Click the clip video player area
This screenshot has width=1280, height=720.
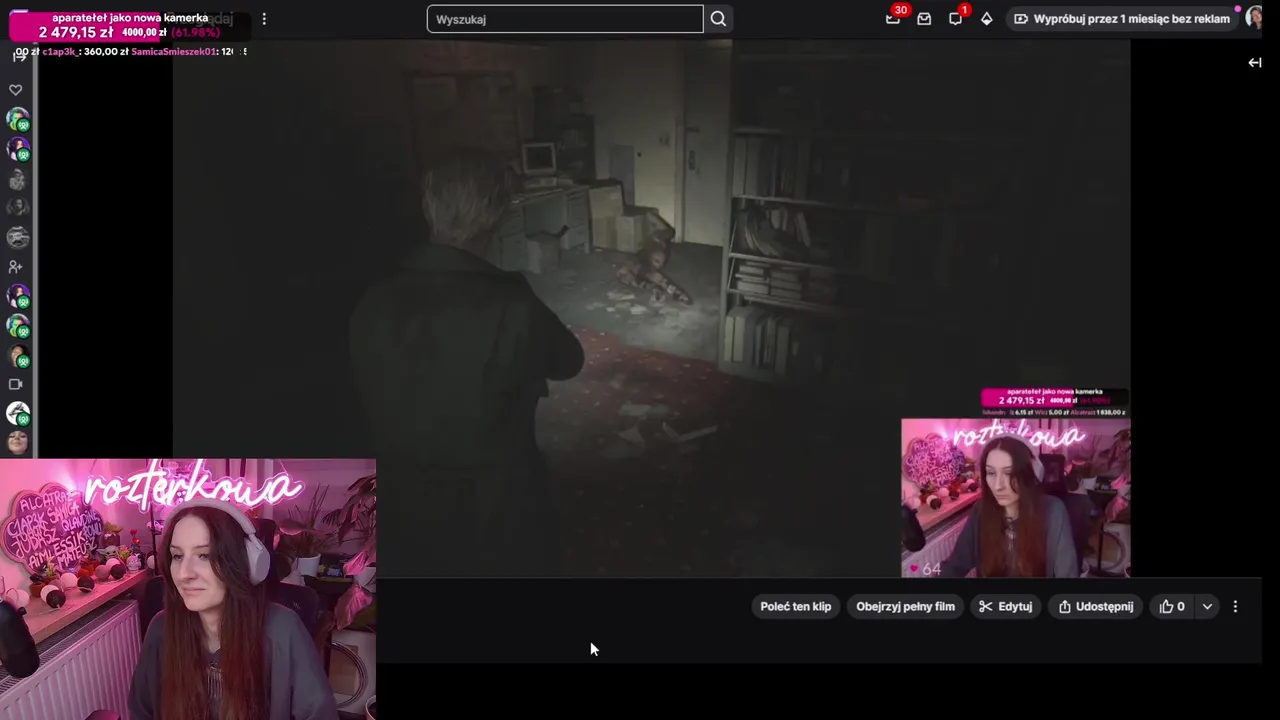coord(651,309)
